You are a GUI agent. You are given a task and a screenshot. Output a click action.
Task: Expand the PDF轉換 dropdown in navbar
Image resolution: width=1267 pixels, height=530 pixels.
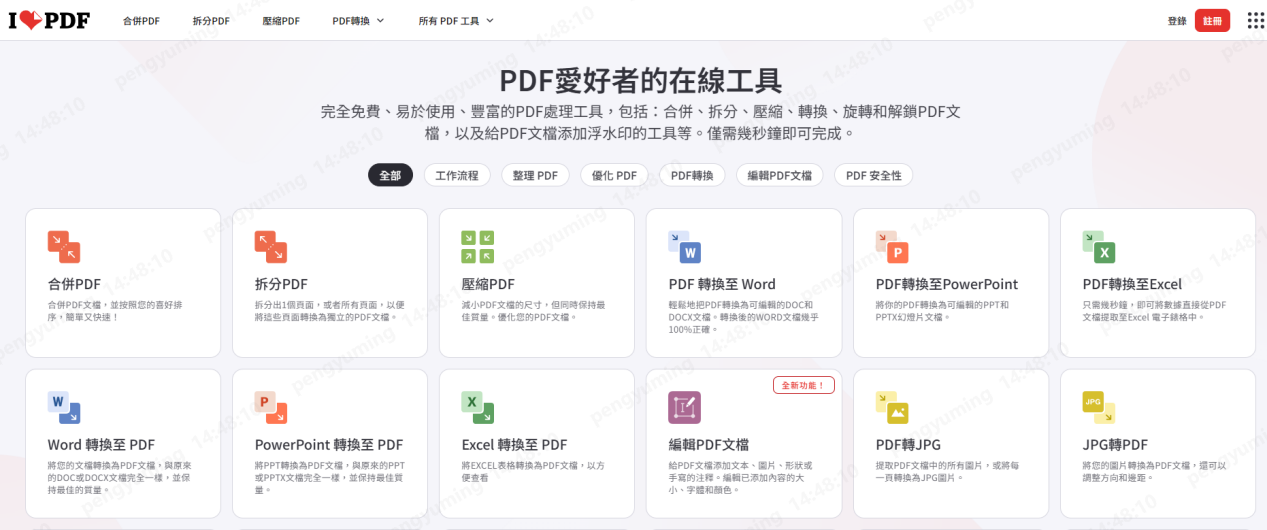coord(358,20)
